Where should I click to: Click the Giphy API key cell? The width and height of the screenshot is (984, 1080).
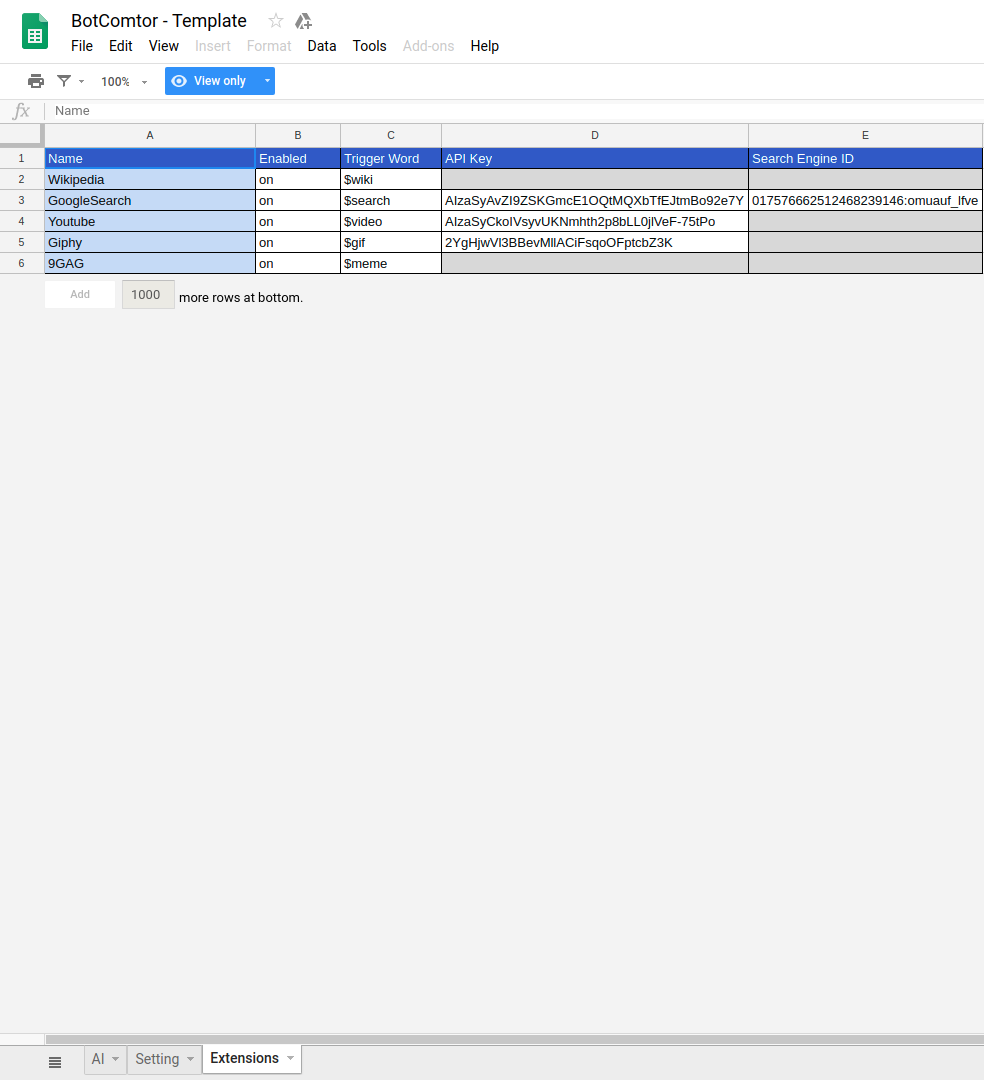(x=595, y=242)
